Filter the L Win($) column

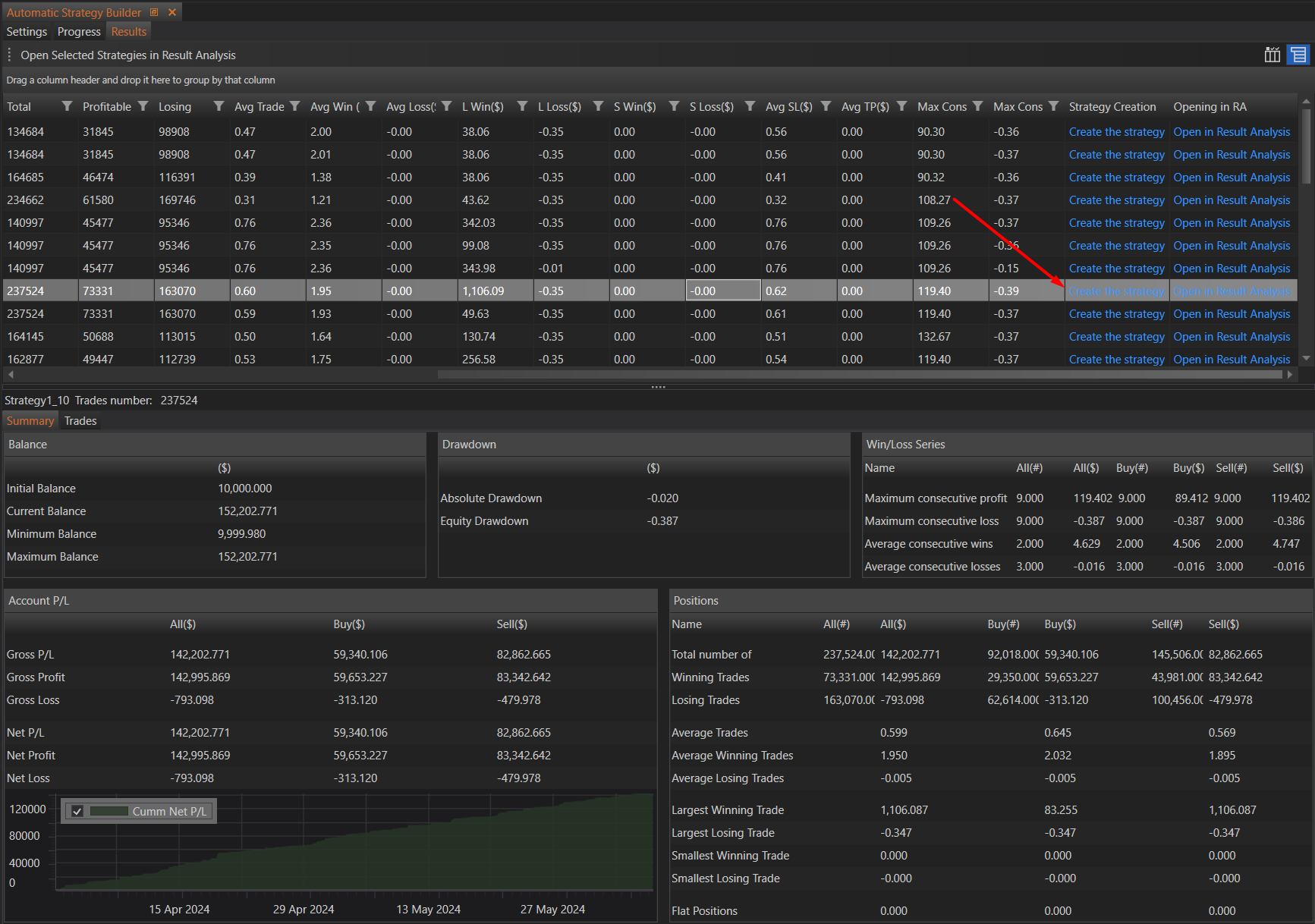522,106
